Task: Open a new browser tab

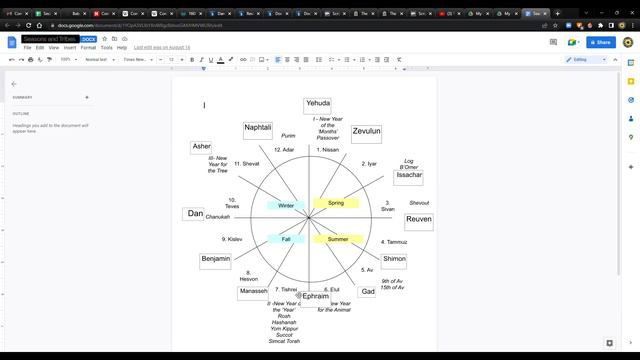Action: pos(558,13)
